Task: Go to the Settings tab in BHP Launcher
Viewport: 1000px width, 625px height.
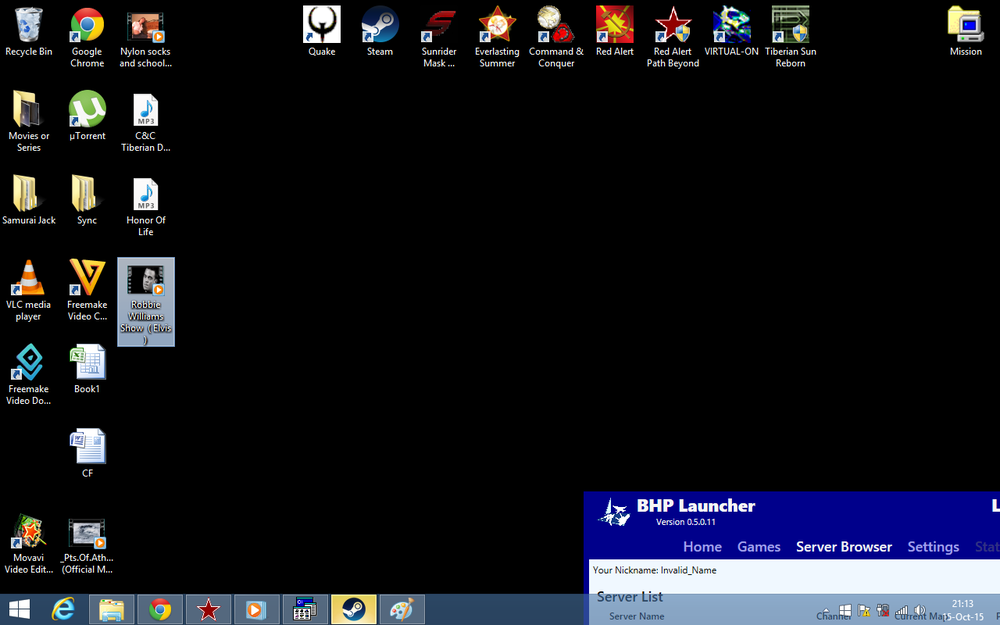Action: tap(933, 547)
